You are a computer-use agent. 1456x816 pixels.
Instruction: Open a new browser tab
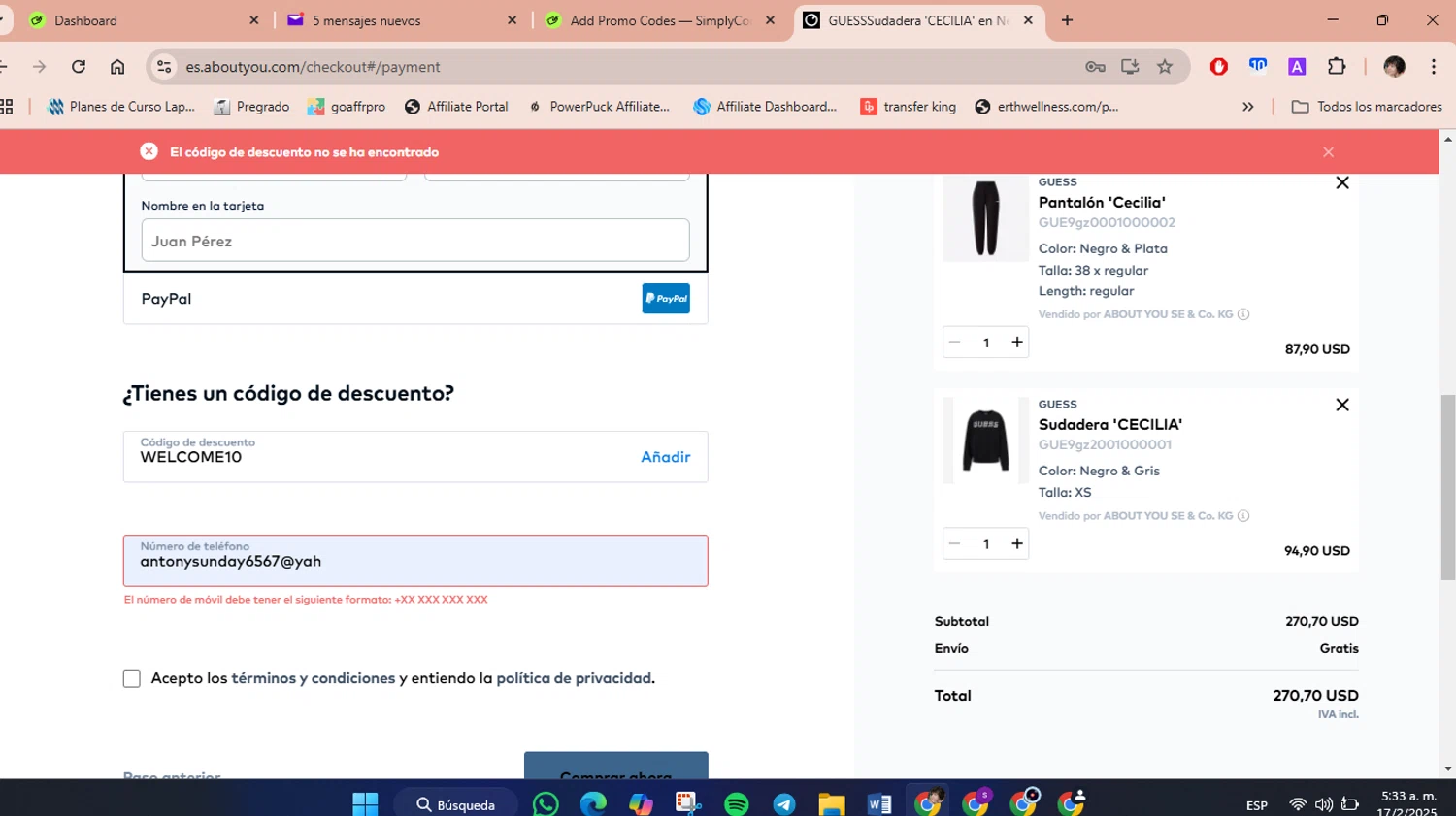click(1067, 20)
